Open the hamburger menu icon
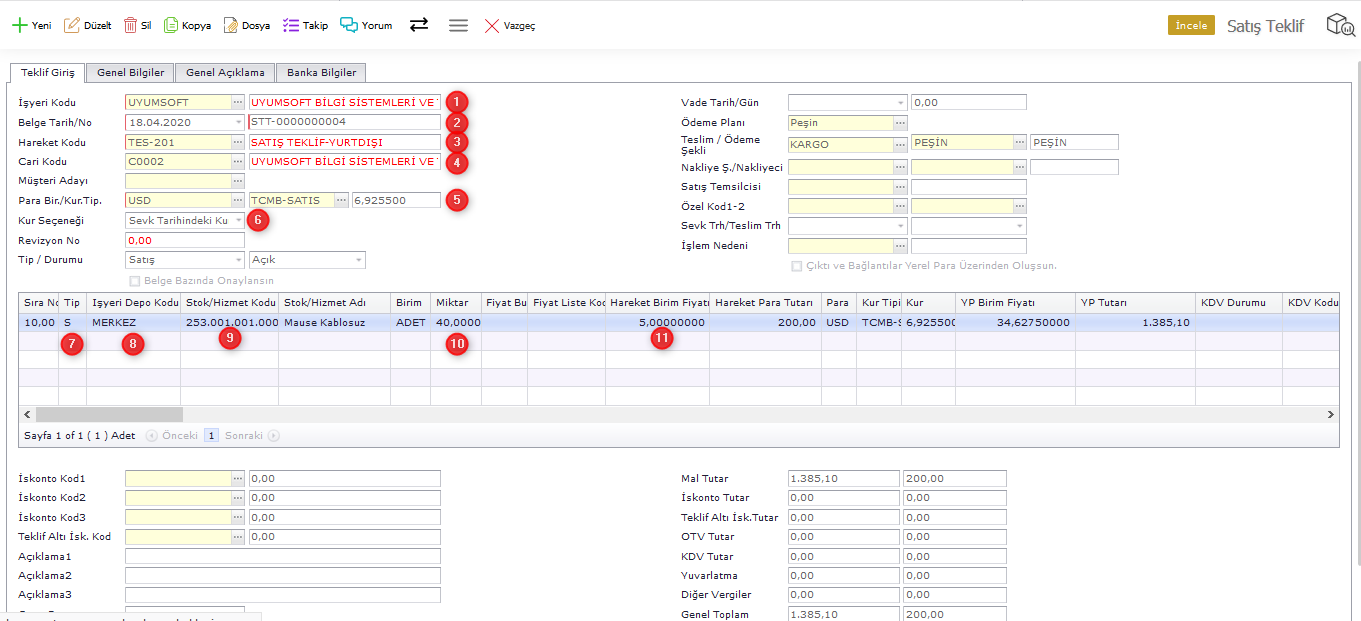Image resolution: width=1361 pixels, height=621 pixels. pyautogui.click(x=458, y=26)
